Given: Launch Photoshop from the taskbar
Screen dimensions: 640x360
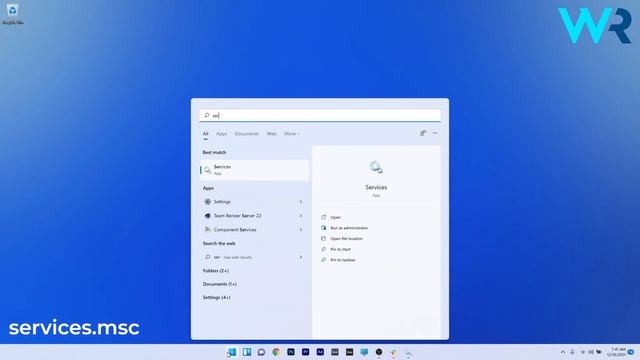Looking at the screenshot, I should click(291, 352).
